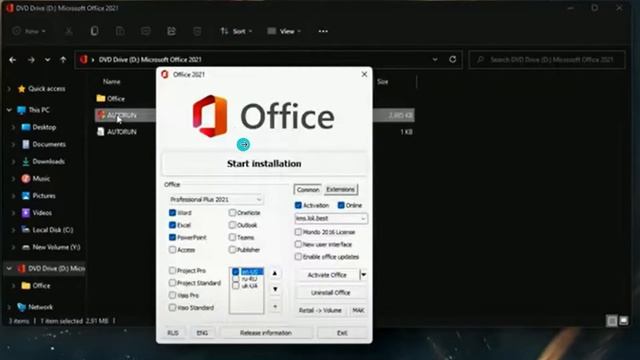
Task: Collapse This PC in navigation pane
Action: pyautogui.click(x=9, y=110)
